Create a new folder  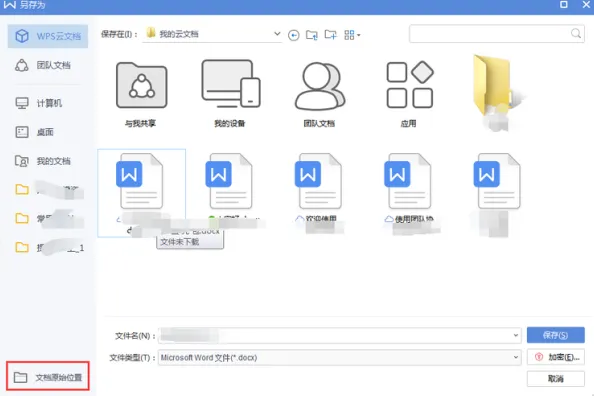[330, 35]
